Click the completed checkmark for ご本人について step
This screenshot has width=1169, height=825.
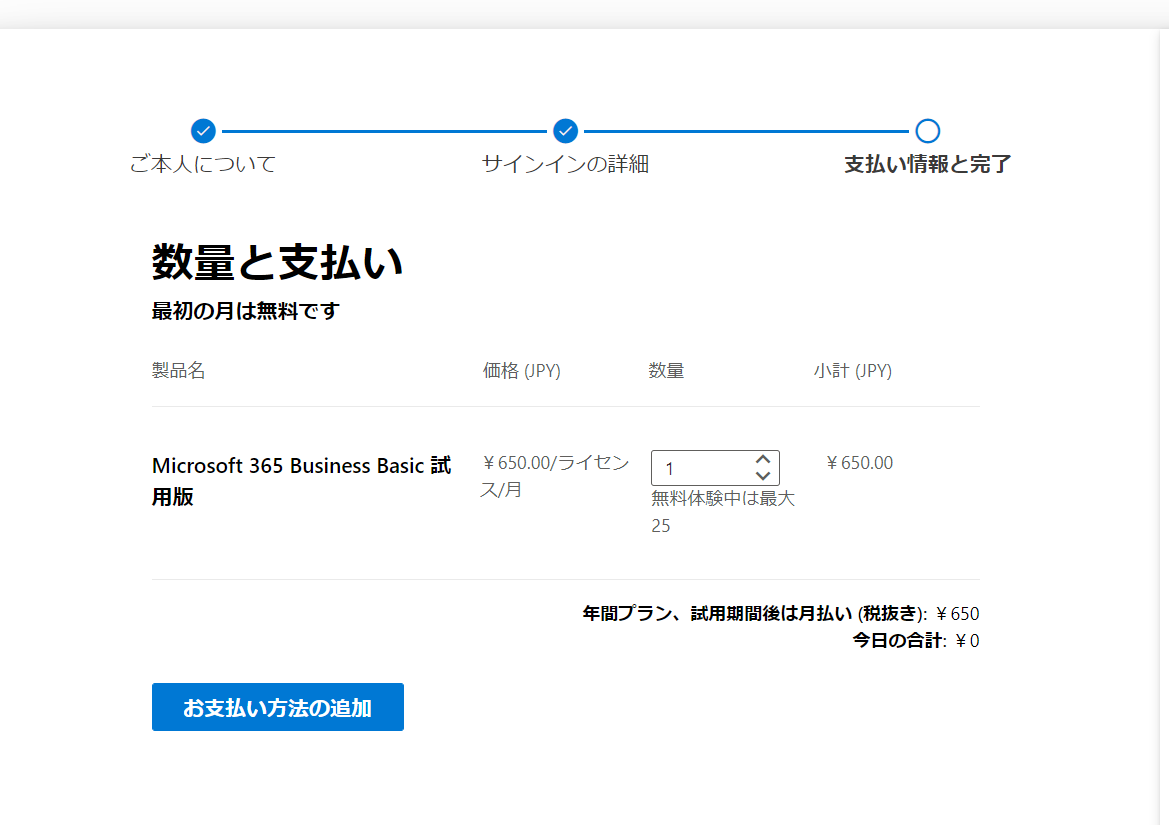[x=203, y=131]
